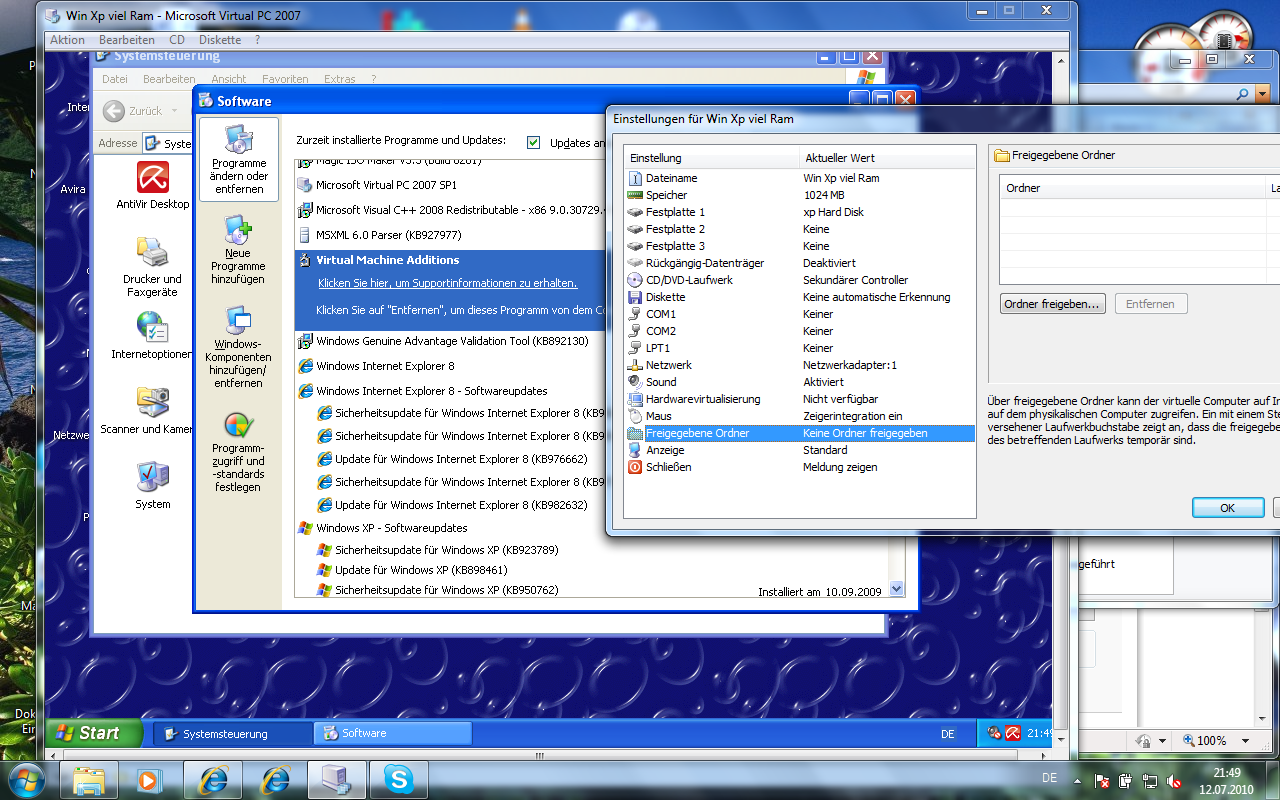Confirm settings with the OK button
Screen dimensions: 1280x800
point(1227,508)
